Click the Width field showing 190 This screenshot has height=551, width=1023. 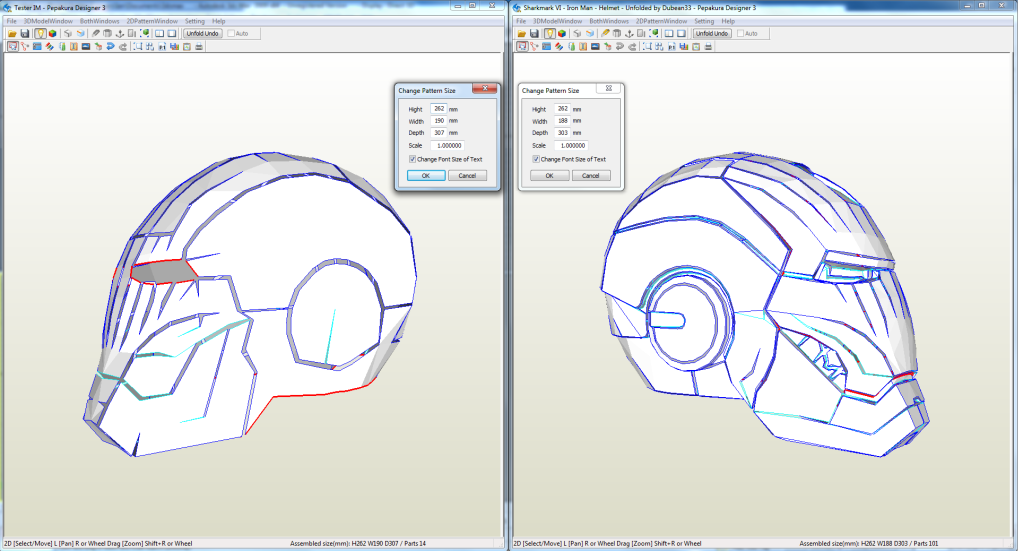[438, 121]
